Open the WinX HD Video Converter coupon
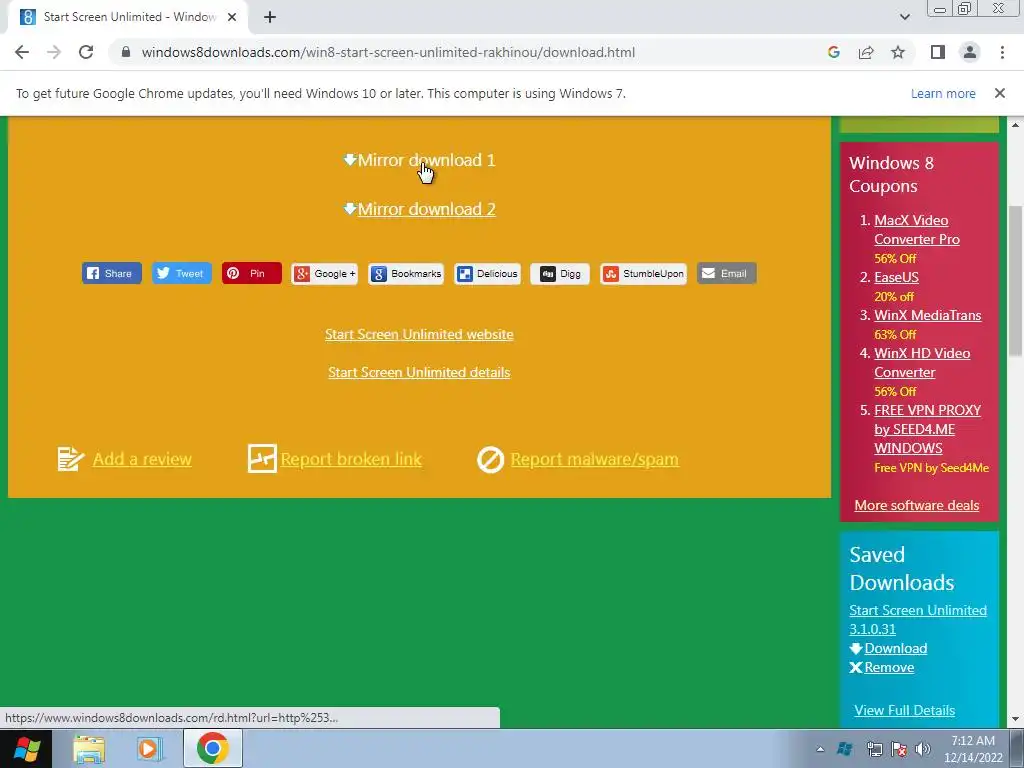Screen dimensions: 1024x768 [x=922, y=362]
